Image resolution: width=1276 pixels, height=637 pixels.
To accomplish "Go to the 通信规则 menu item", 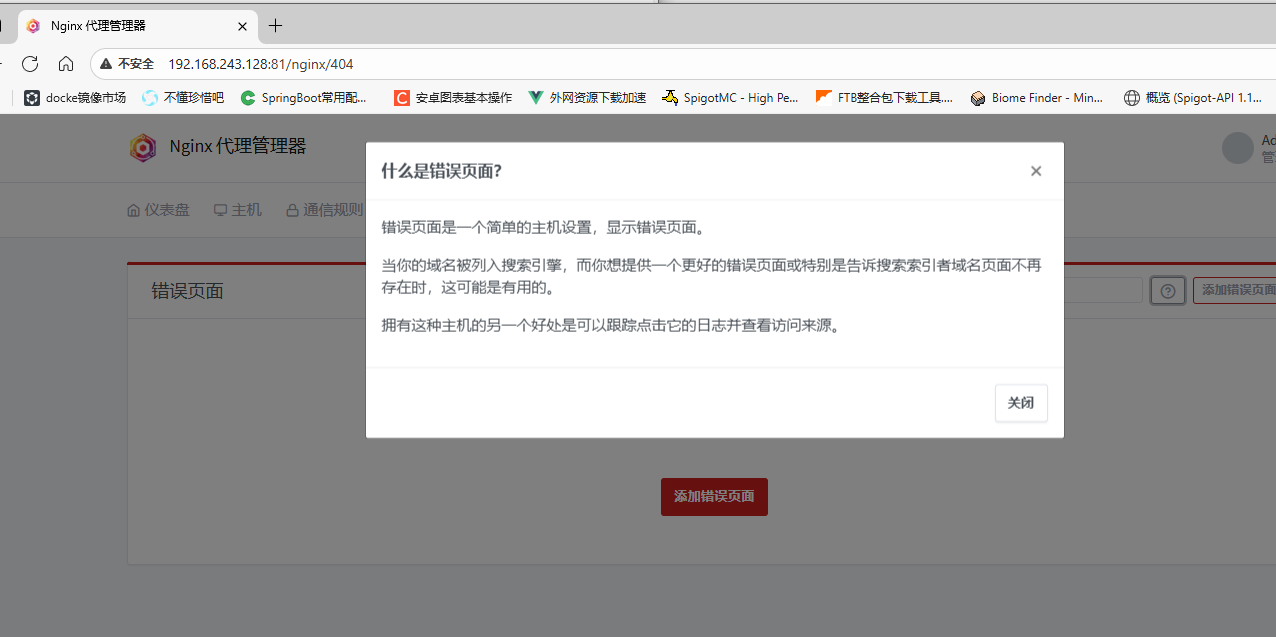I will [324, 210].
